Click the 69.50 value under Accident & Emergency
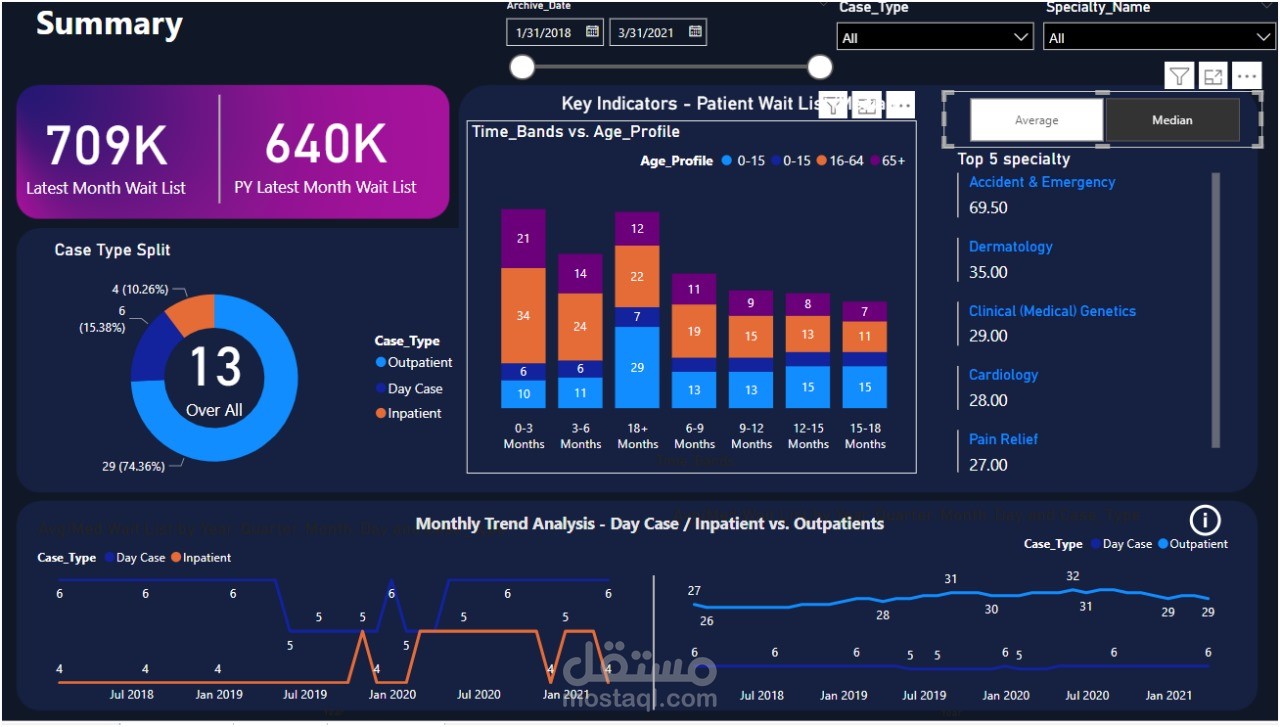Viewport: 1280px width, 727px height. pos(988,208)
